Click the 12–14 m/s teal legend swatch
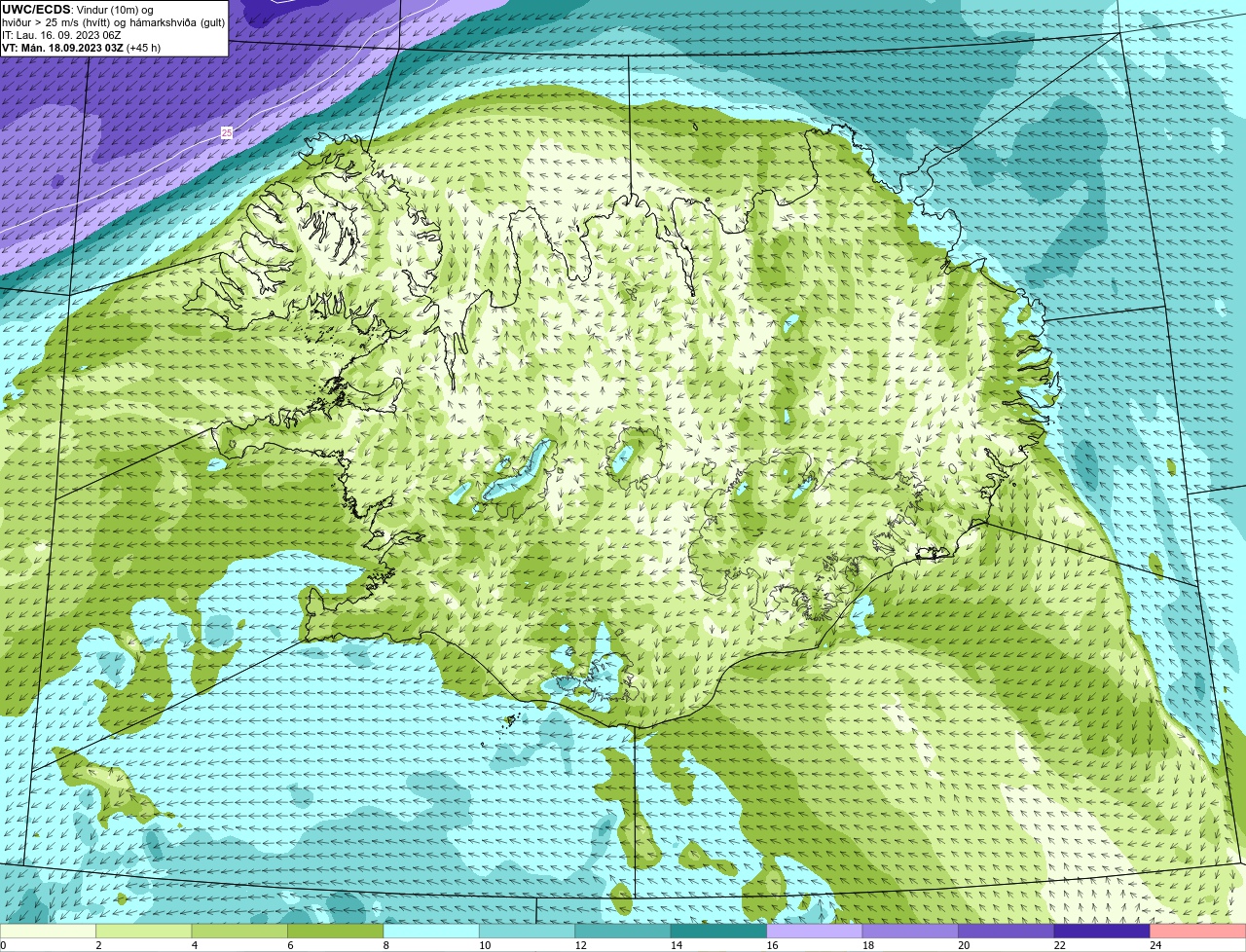The height and width of the screenshot is (952, 1246). (x=623, y=932)
